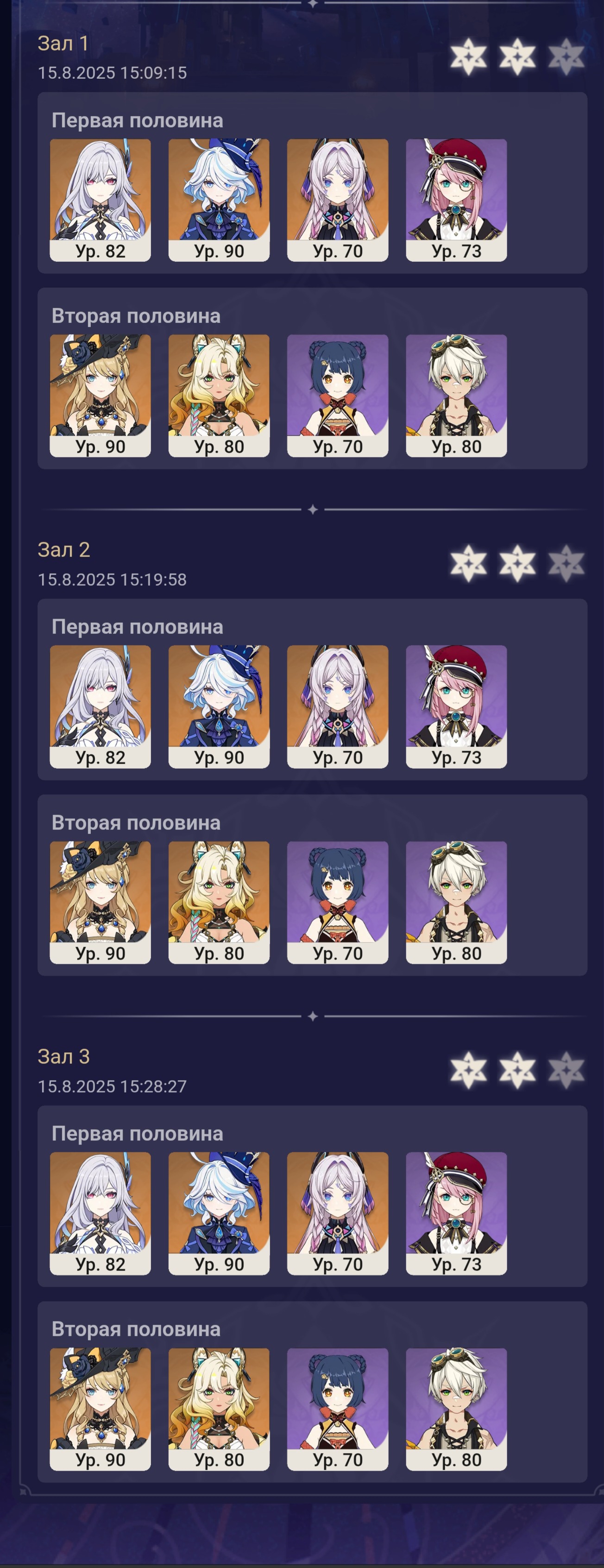The height and width of the screenshot is (1568, 604).
Task: Click the dimmed third star of Зал 1
Action: (x=566, y=57)
